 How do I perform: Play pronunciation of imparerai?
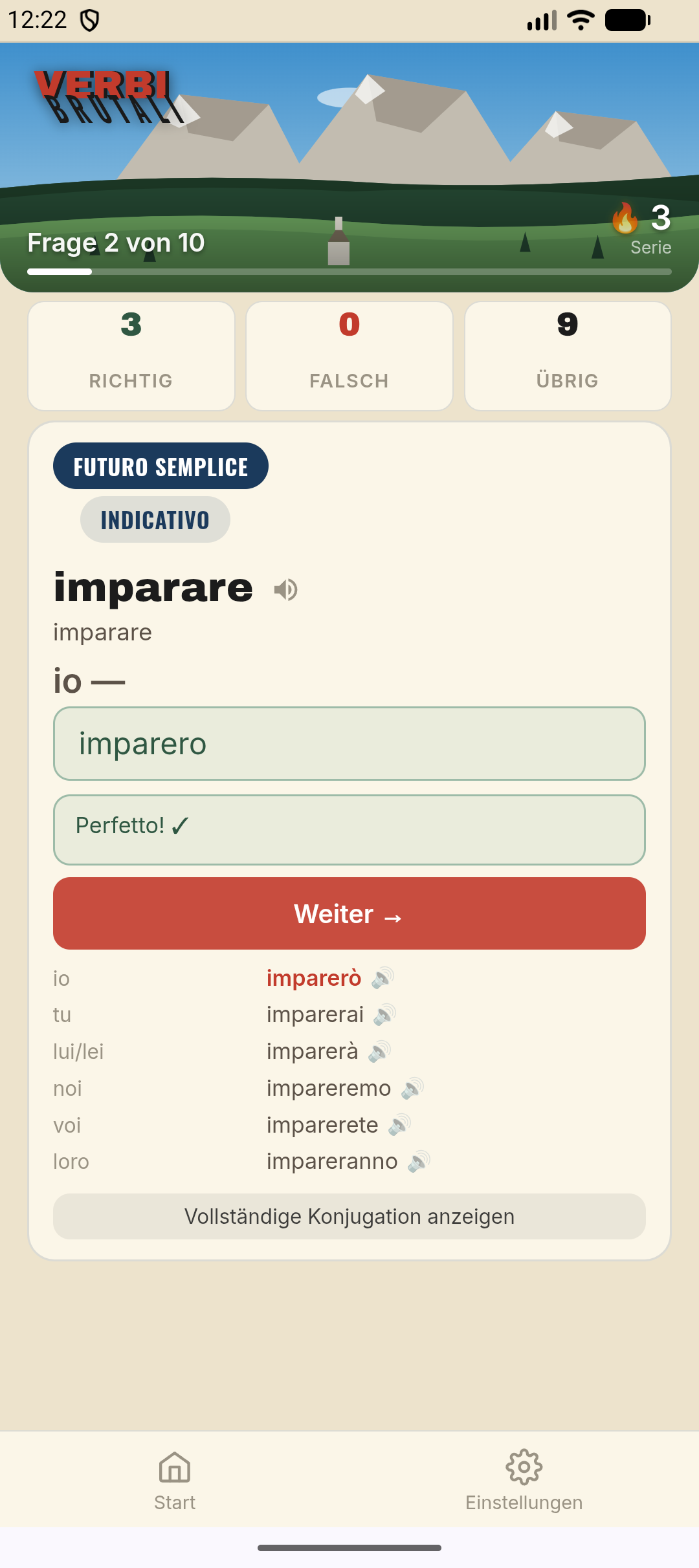coord(384,1014)
